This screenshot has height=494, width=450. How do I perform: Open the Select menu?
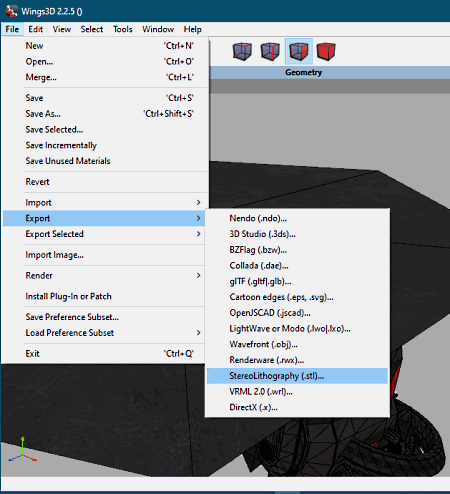tap(92, 29)
